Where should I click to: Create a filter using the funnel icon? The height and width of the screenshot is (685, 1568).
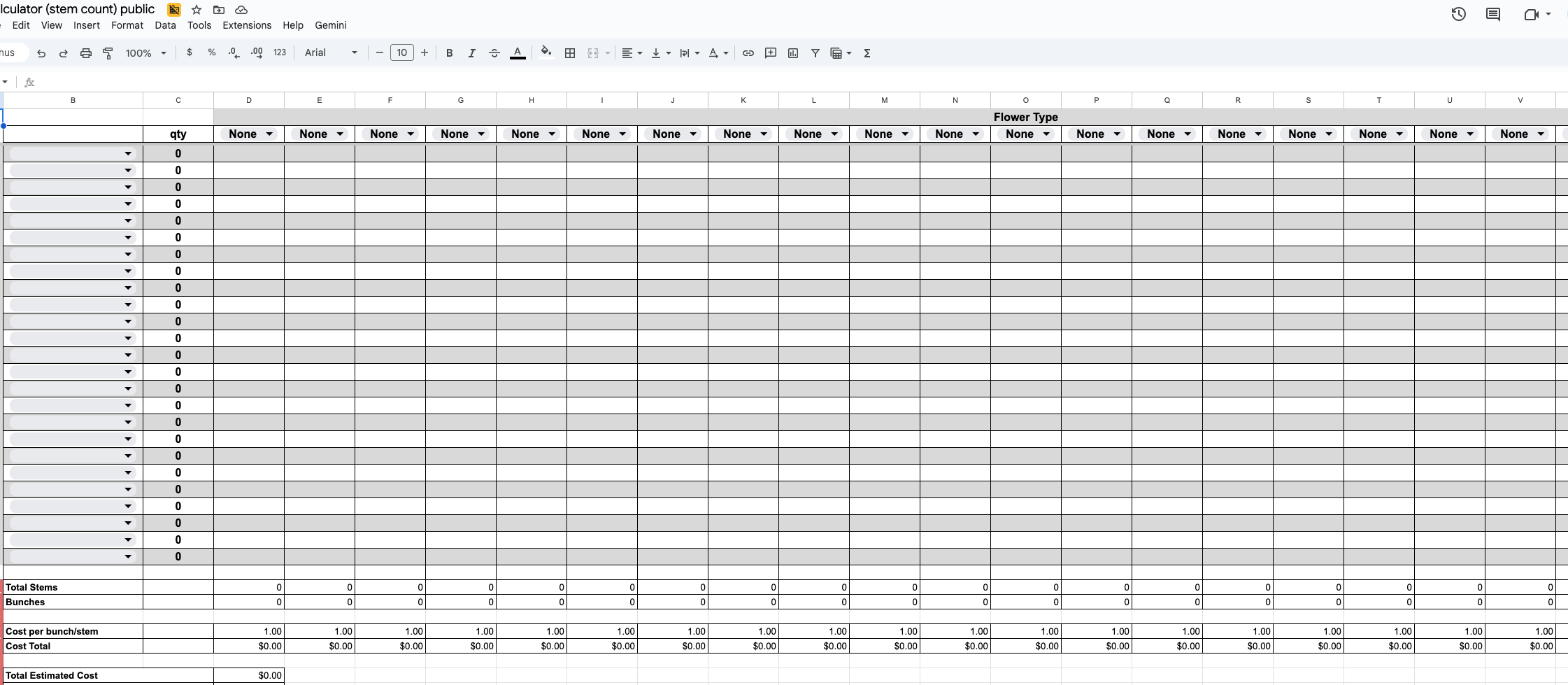click(815, 53)
